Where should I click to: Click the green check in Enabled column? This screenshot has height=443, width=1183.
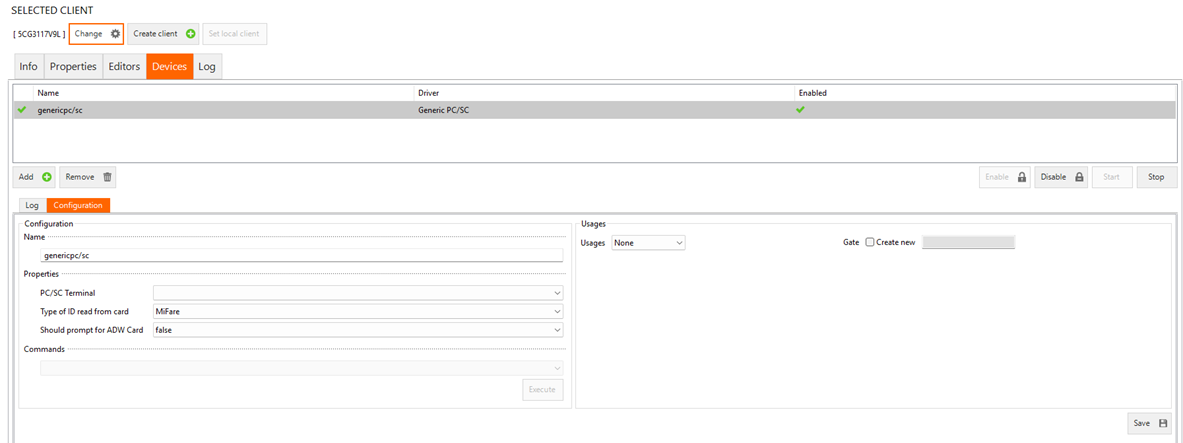[x=800, y=110]
